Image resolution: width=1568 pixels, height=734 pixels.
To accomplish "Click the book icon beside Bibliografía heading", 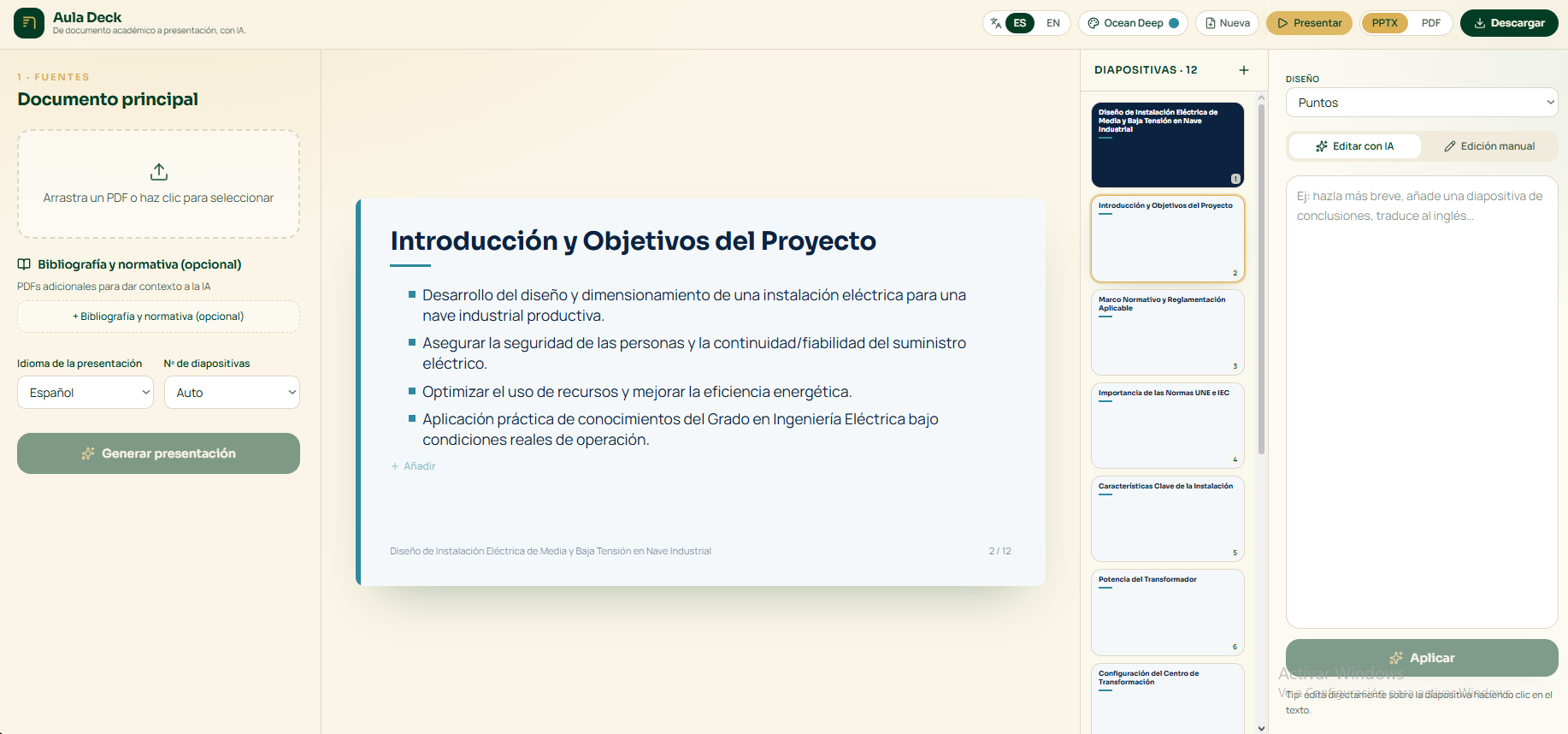I will point(24,264).
